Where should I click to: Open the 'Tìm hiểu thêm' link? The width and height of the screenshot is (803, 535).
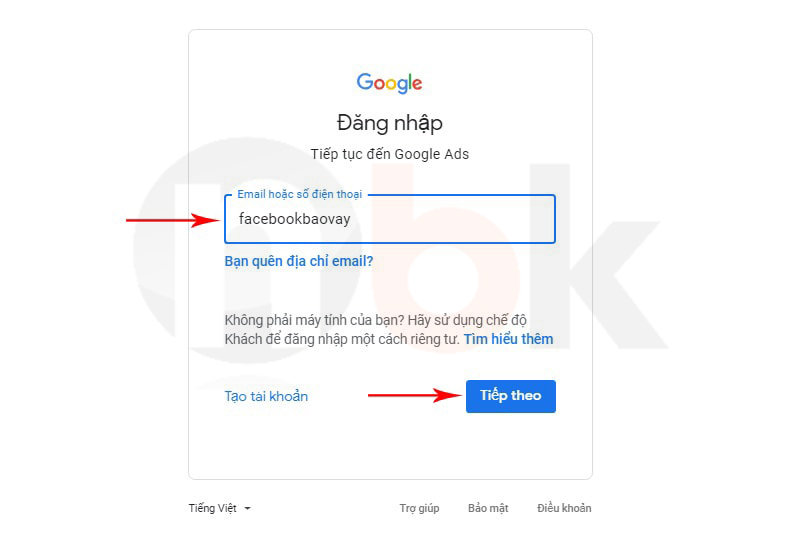509,339
